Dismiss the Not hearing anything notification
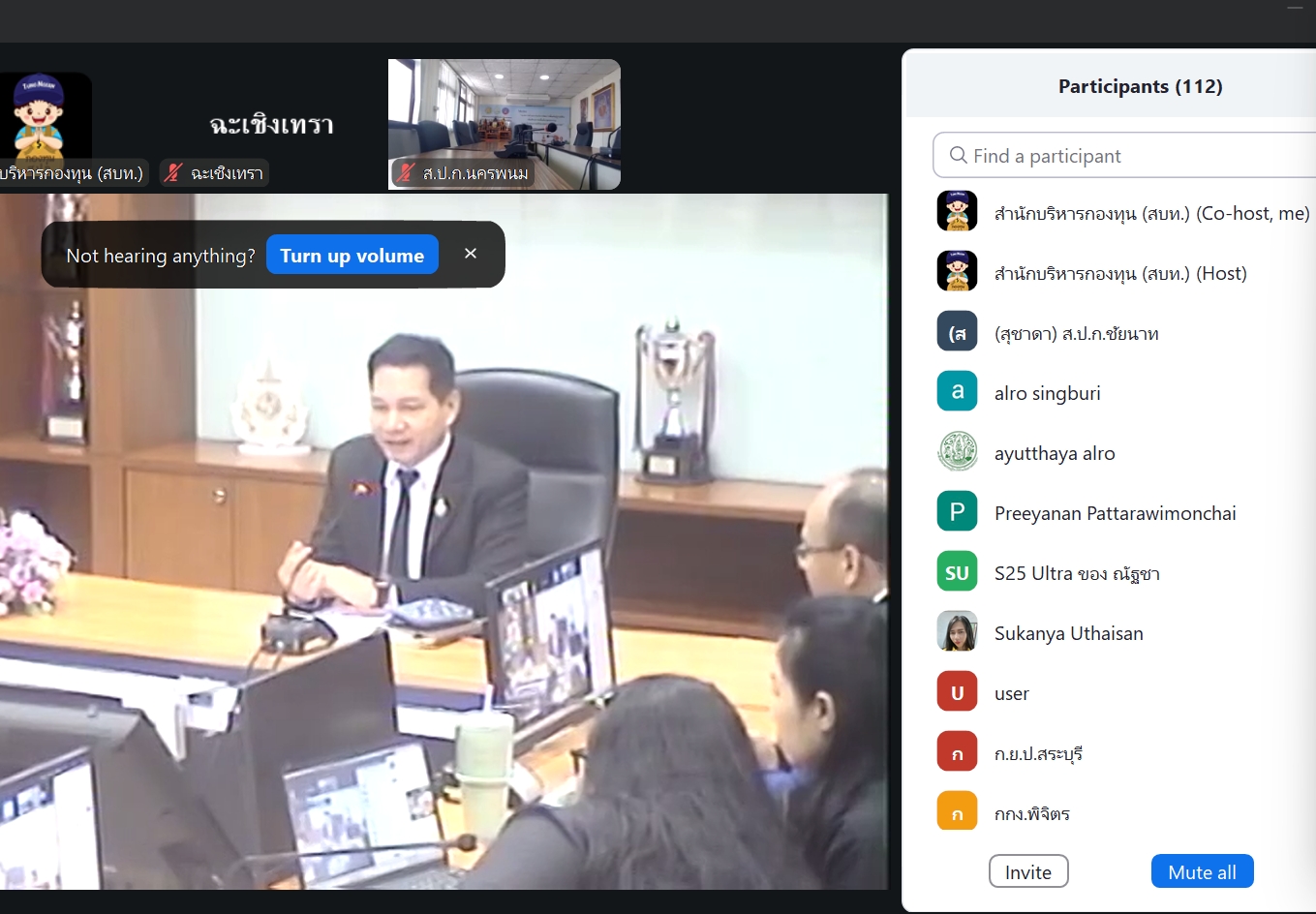1316x914 pixels. tap(471, 254)
